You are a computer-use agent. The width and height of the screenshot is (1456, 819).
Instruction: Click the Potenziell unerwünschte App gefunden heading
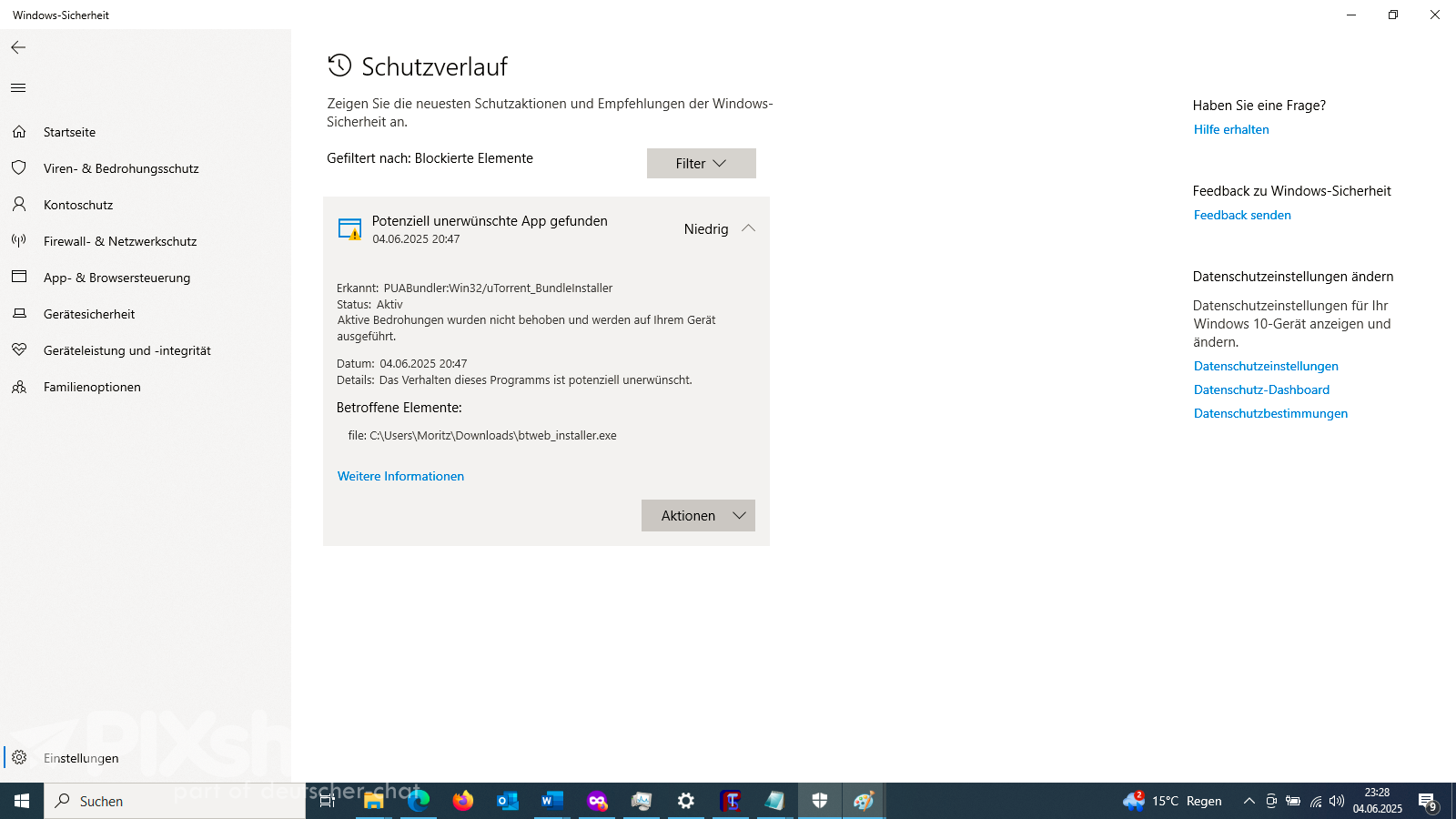[490, 221]
